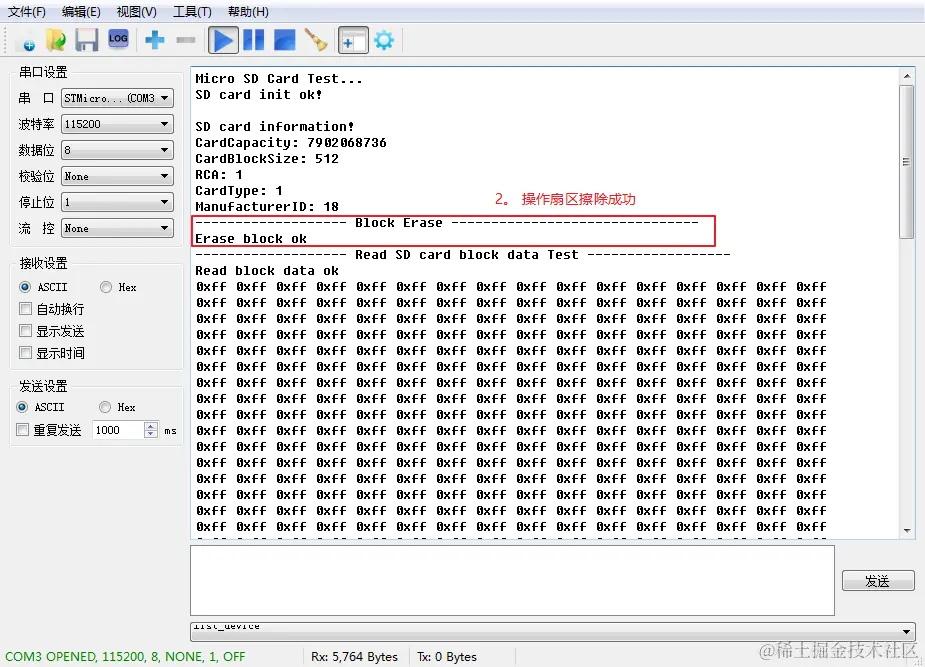Click the 'Read block data ok' line
This screenshot has width=925, height=667.
coord(267,271)
